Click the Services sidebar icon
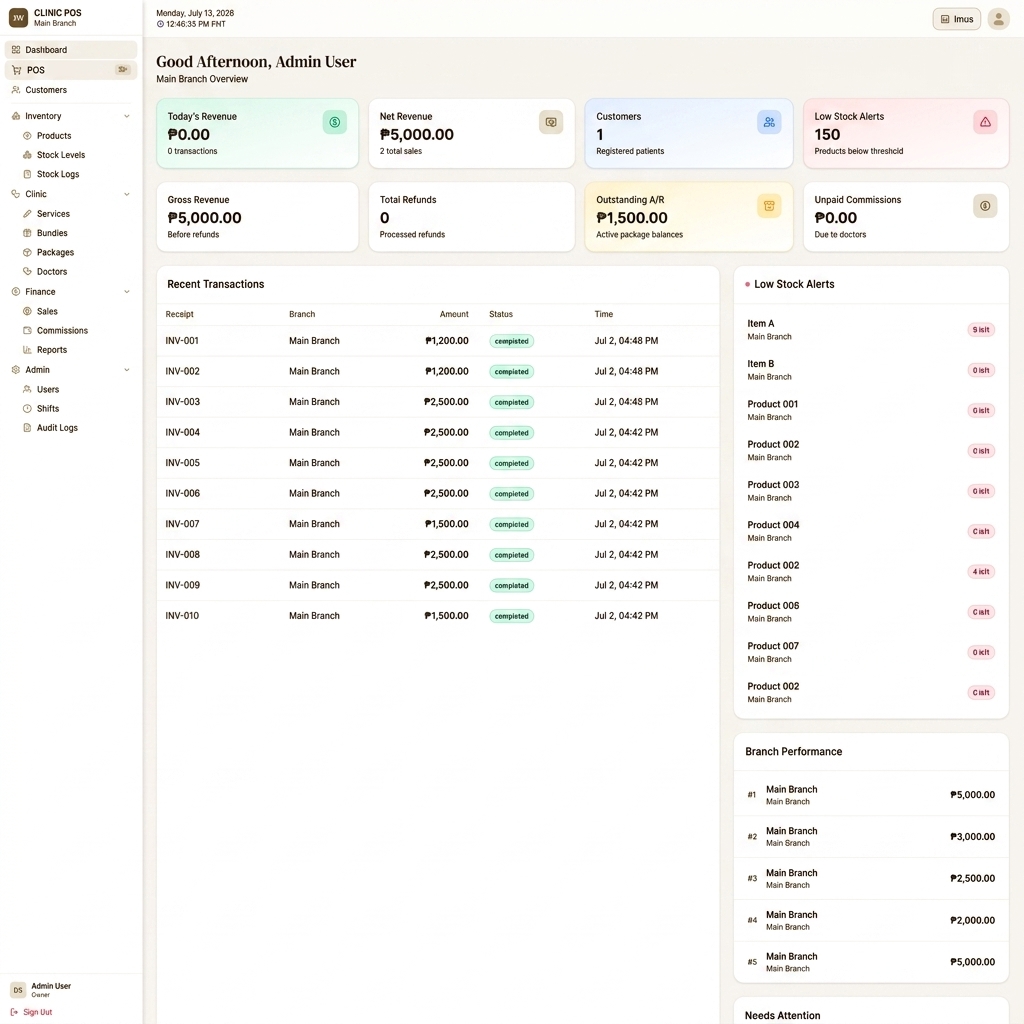This screenshot has height=1024, width=1024. 27,214
